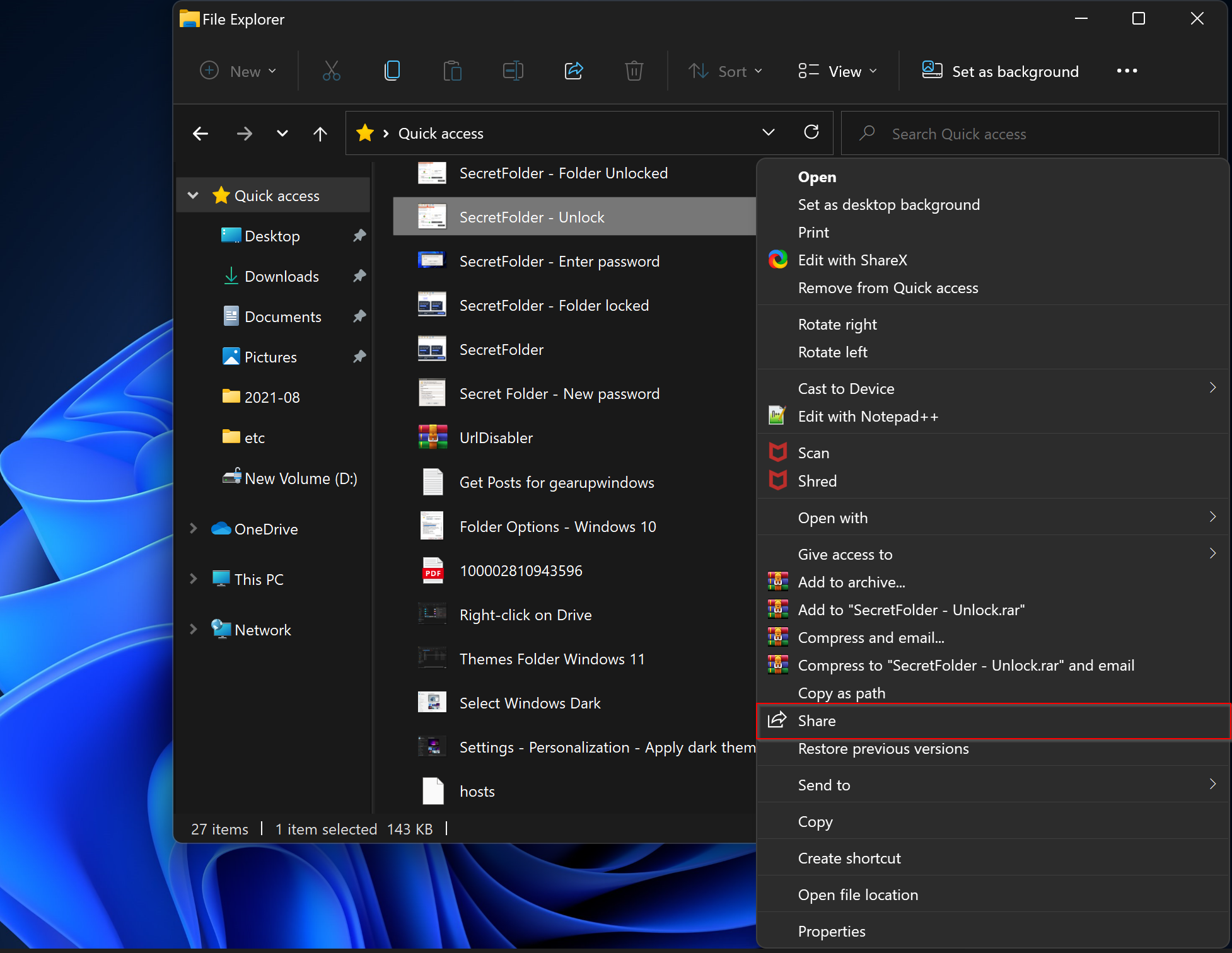Viewport: 1232px width, 953px height.
Task: Click the hosts file icon
Action: point(433,790)
